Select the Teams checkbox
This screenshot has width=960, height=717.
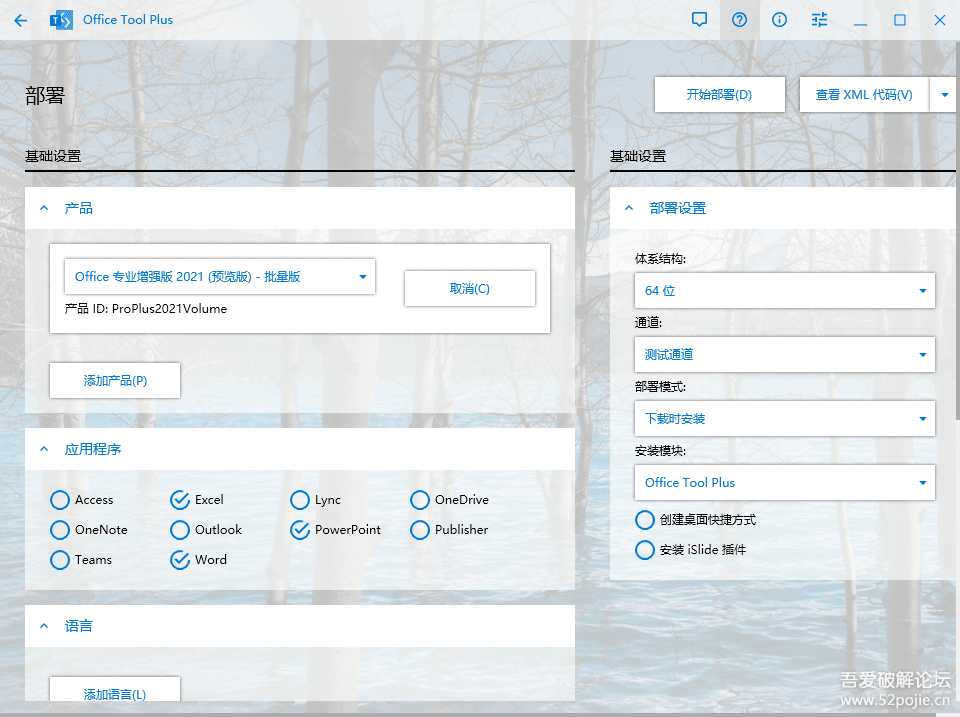coord(60,560)
